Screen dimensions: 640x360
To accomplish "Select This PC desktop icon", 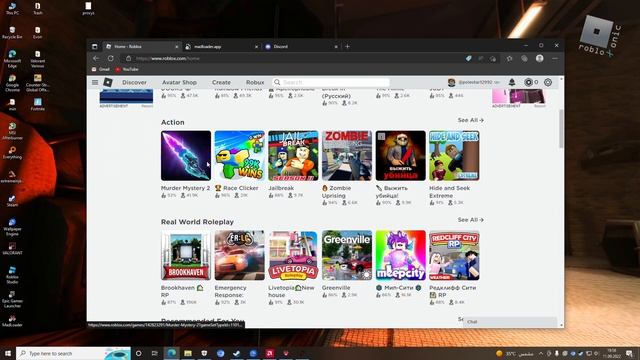I will click(12, 8).
